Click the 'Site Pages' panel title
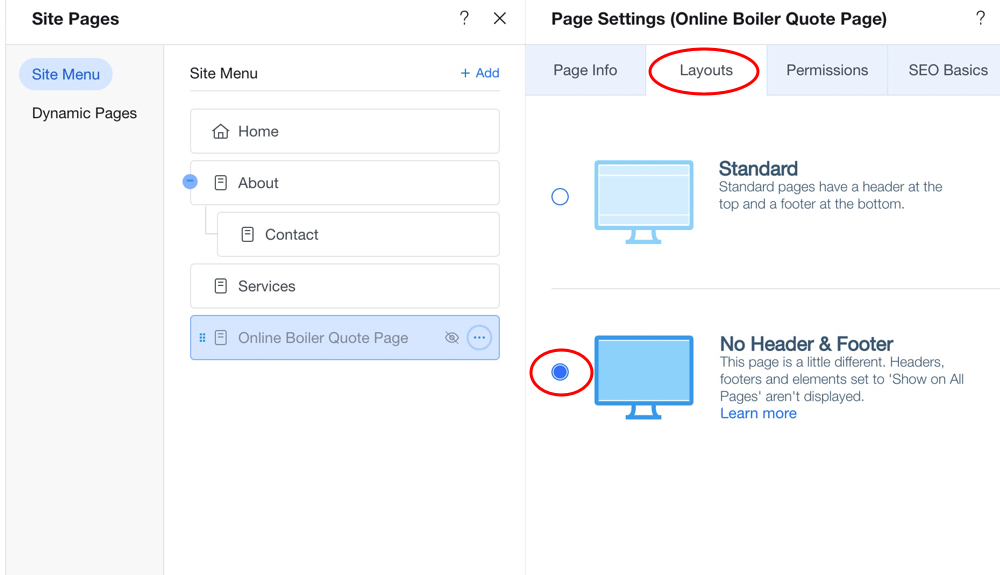Viewport: 1000px width, 575px height. [75, 18]
